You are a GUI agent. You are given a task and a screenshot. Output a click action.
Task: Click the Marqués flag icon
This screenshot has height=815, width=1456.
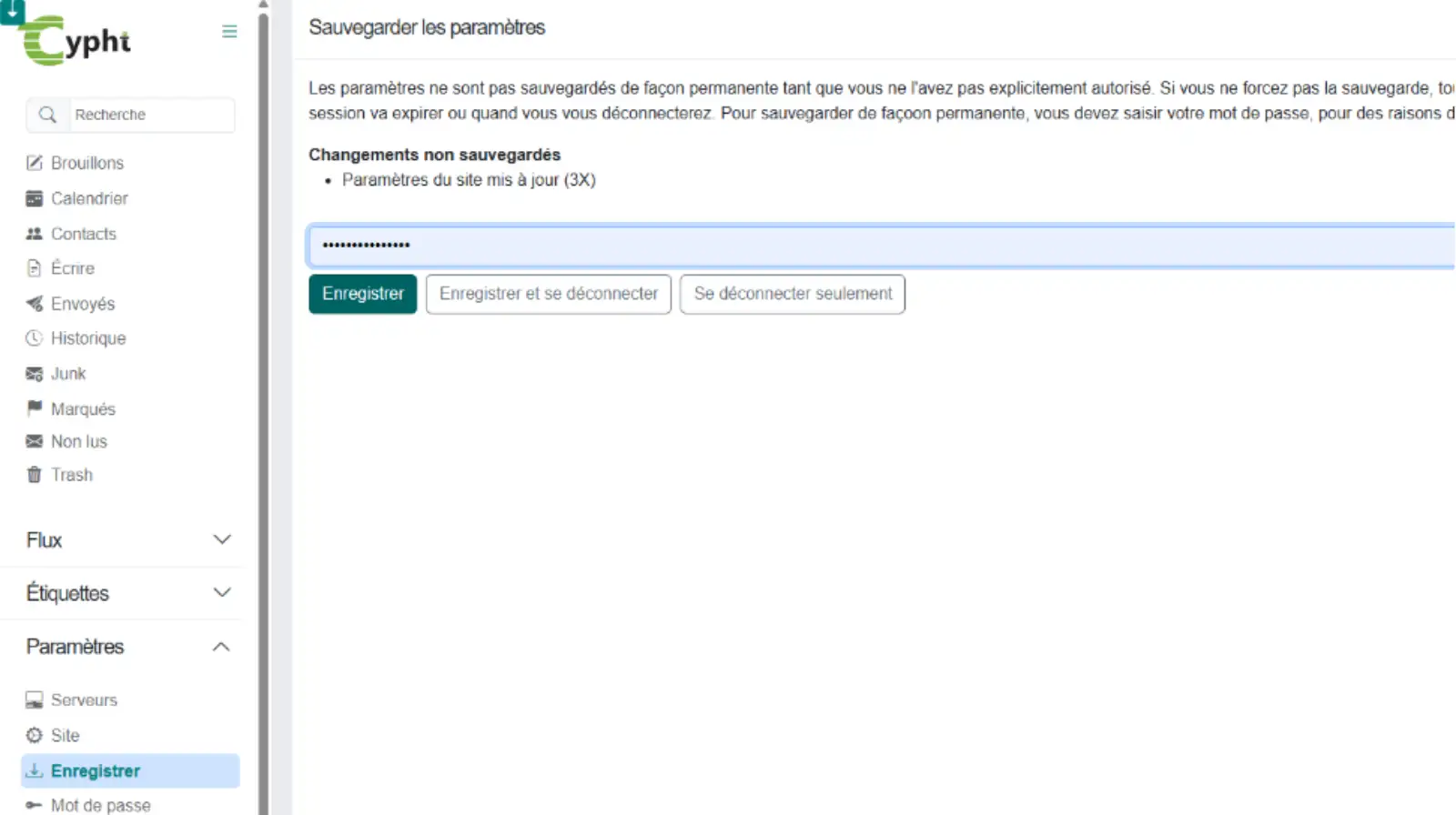(x=35, y=408)
